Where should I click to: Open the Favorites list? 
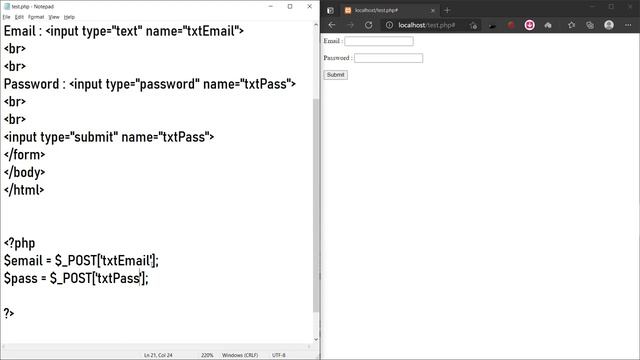click(571, 25)
